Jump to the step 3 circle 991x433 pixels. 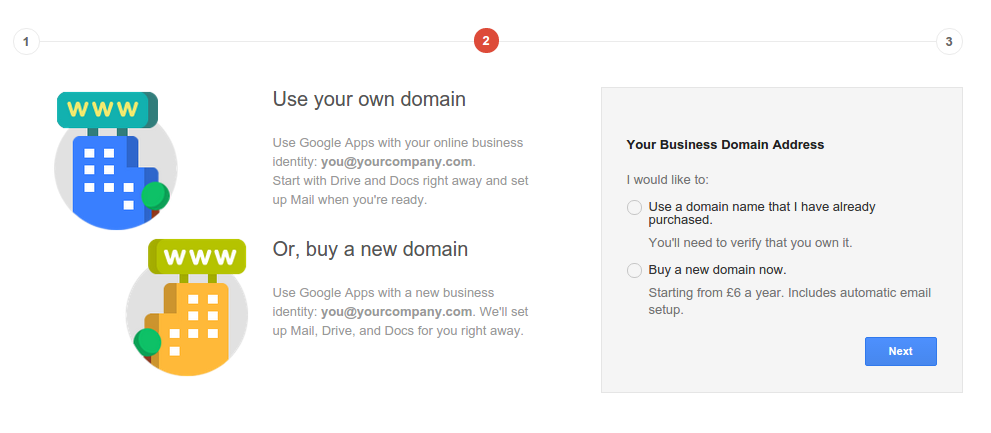click(949, 42)
